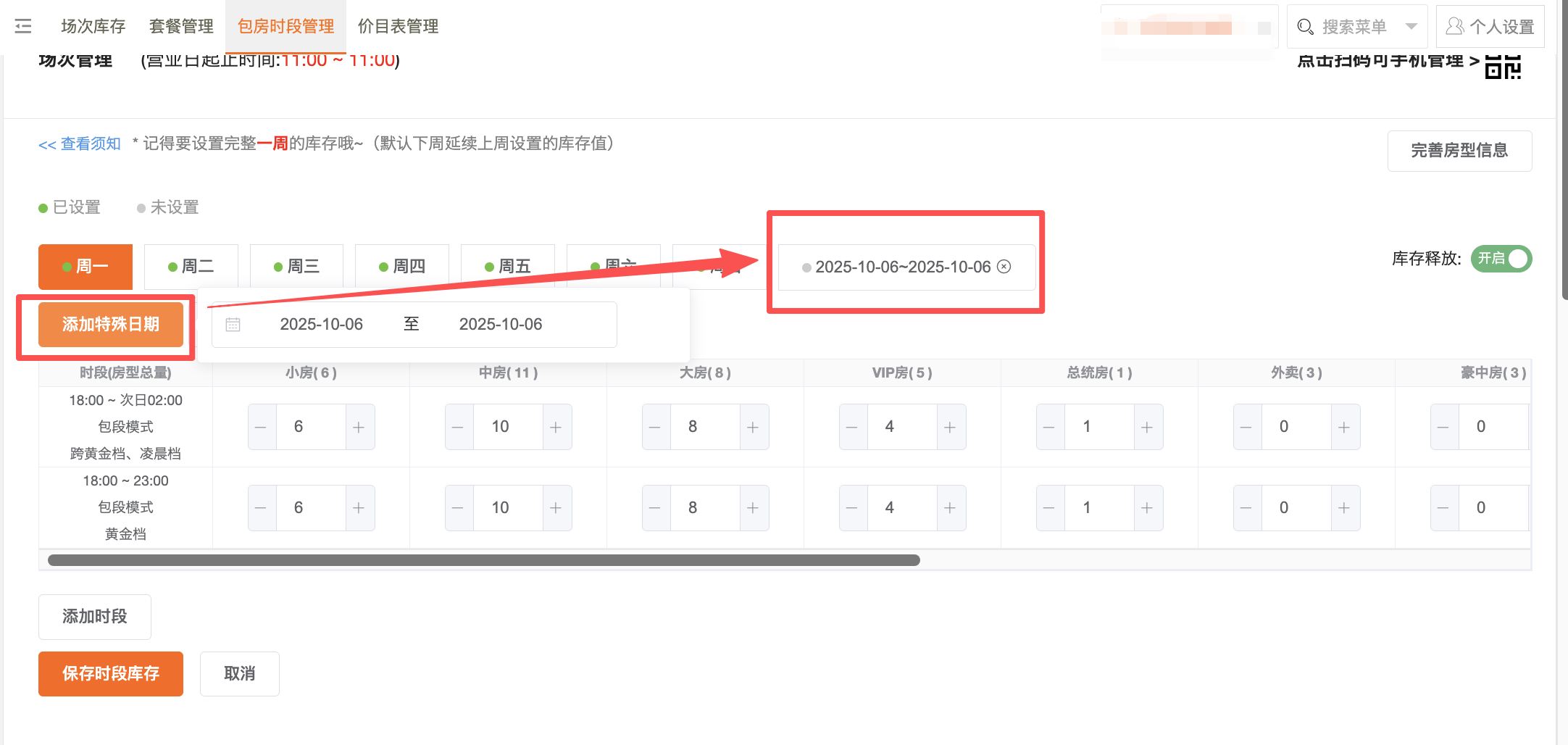Open personal settings user icon

(1454, 27)
